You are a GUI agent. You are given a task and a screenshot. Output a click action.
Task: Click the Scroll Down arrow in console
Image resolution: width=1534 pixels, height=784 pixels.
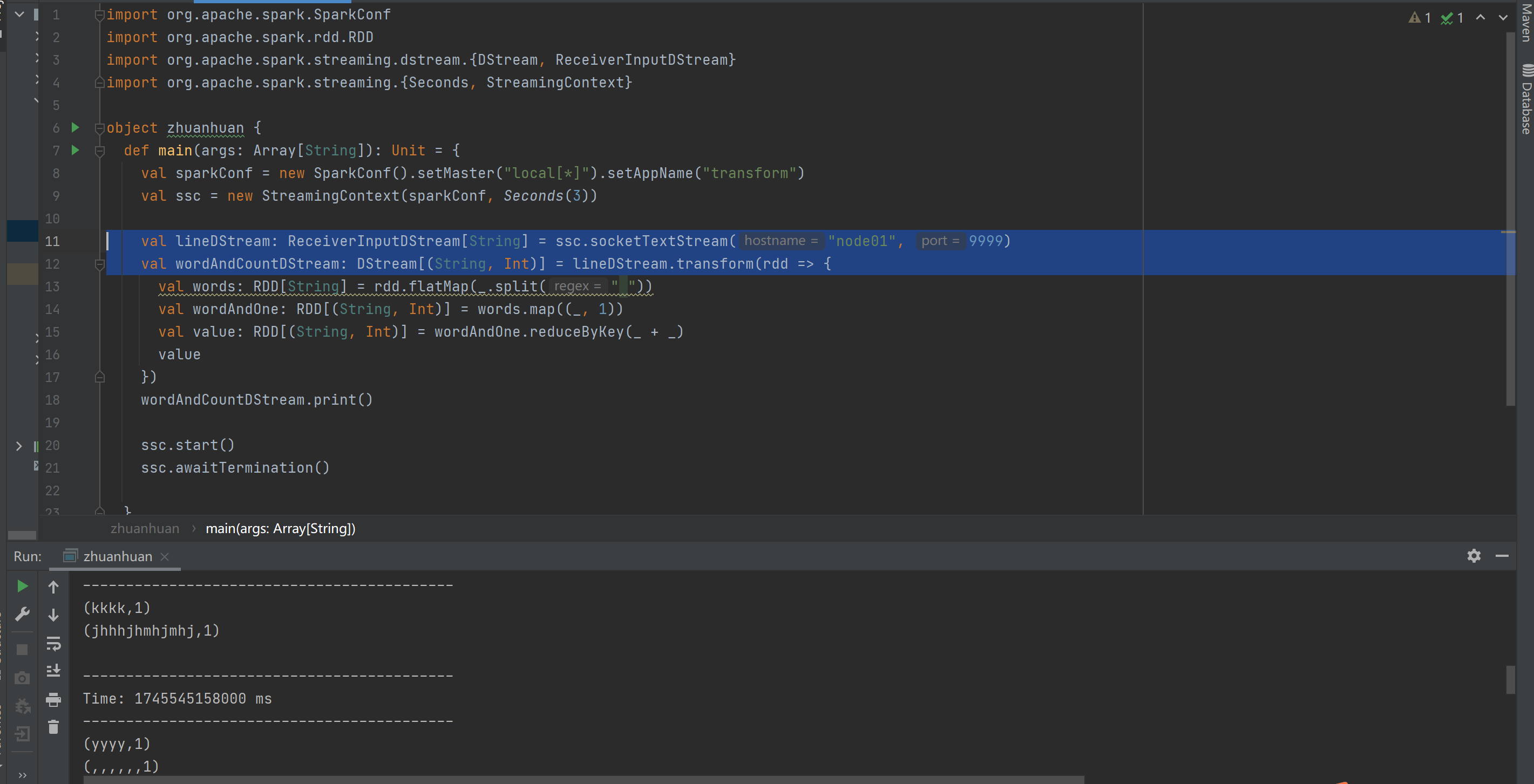[53, 615]
